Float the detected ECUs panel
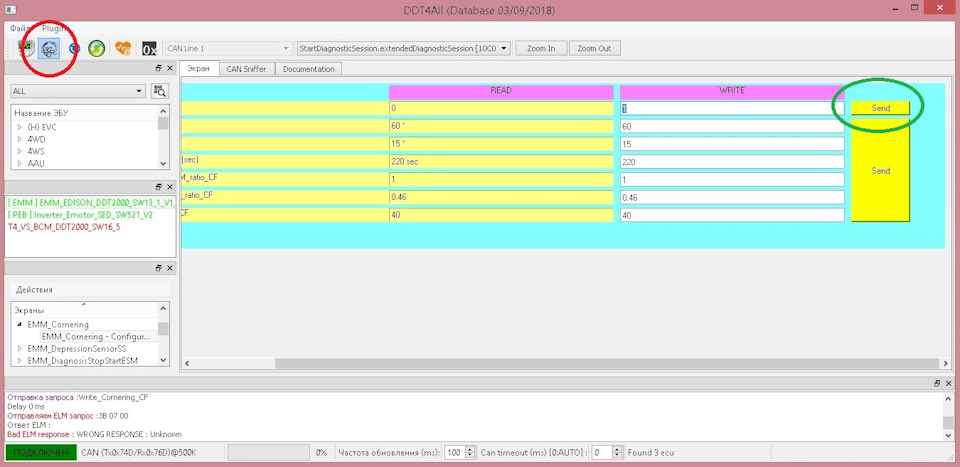The width and height of the screenshot is (960, 467). (158, 187)
